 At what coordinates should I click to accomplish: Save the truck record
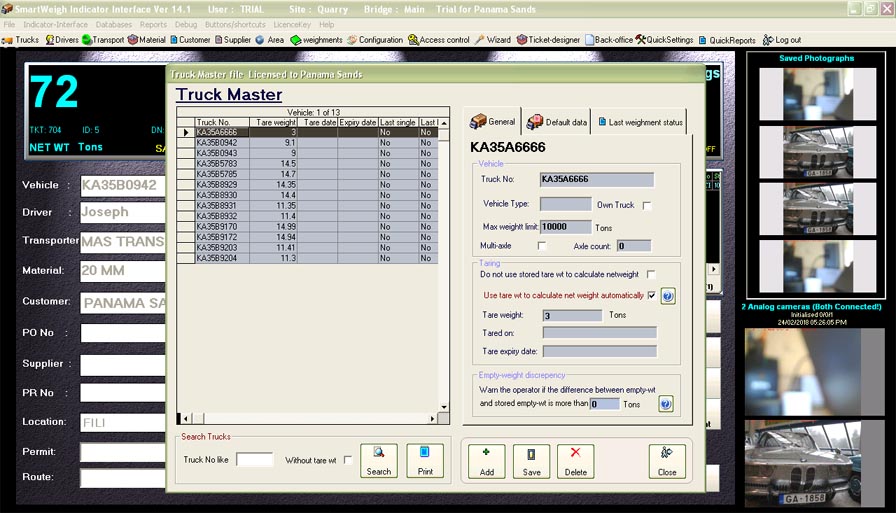point(531,461)
